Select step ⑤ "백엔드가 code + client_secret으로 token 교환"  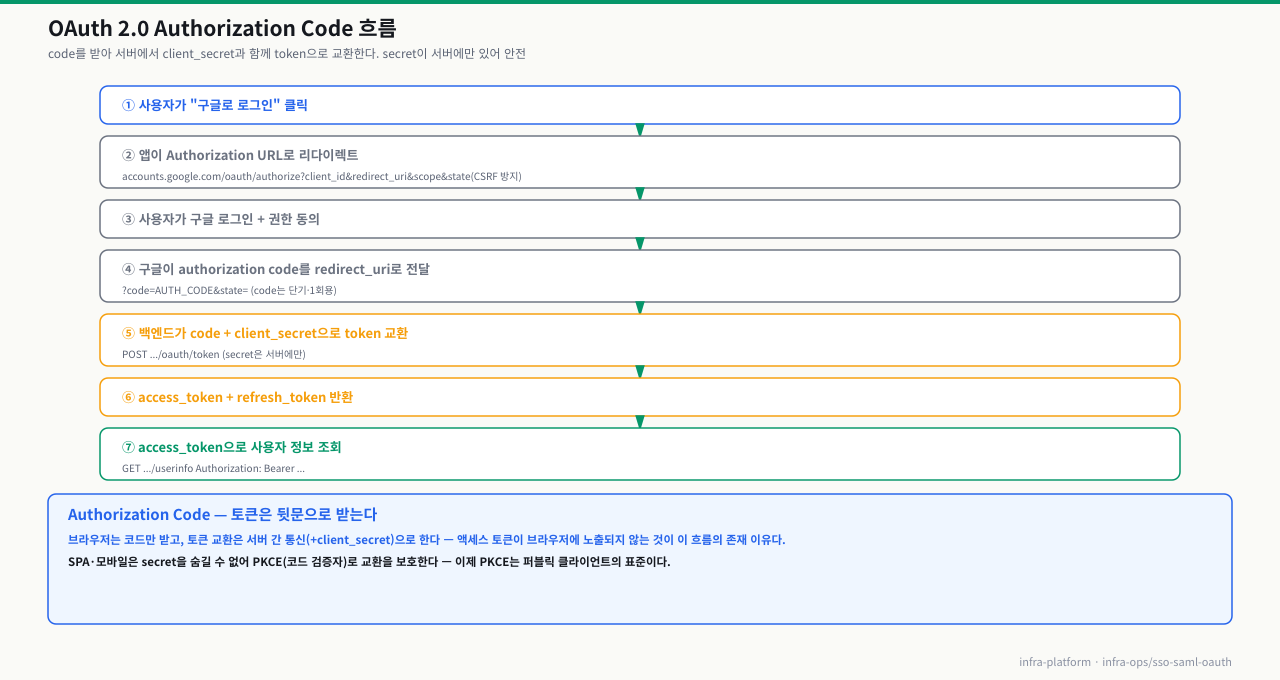[640, 340]
